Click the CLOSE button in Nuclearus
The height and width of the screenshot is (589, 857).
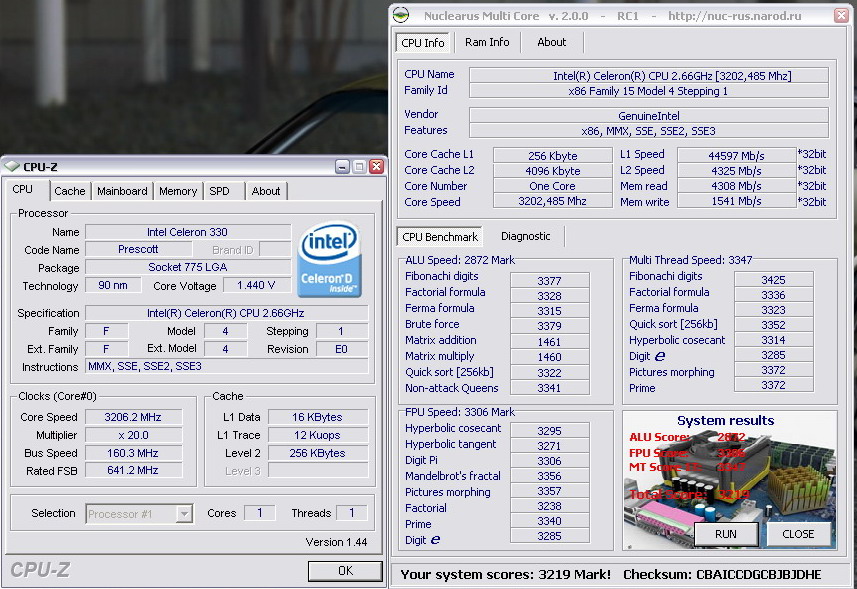click(798, 534)
